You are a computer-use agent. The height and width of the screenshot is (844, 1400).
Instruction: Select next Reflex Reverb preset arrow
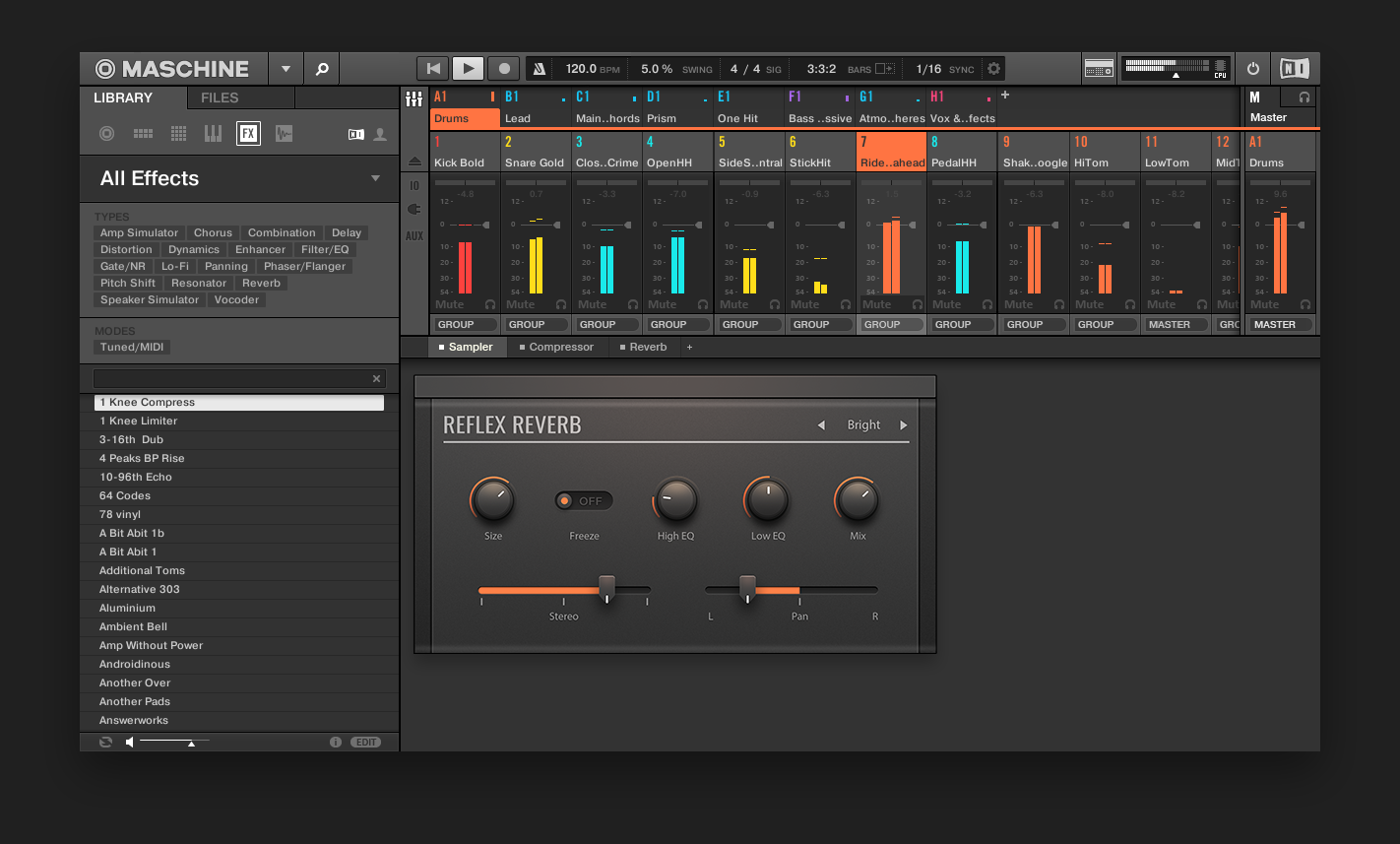[903, 425]
